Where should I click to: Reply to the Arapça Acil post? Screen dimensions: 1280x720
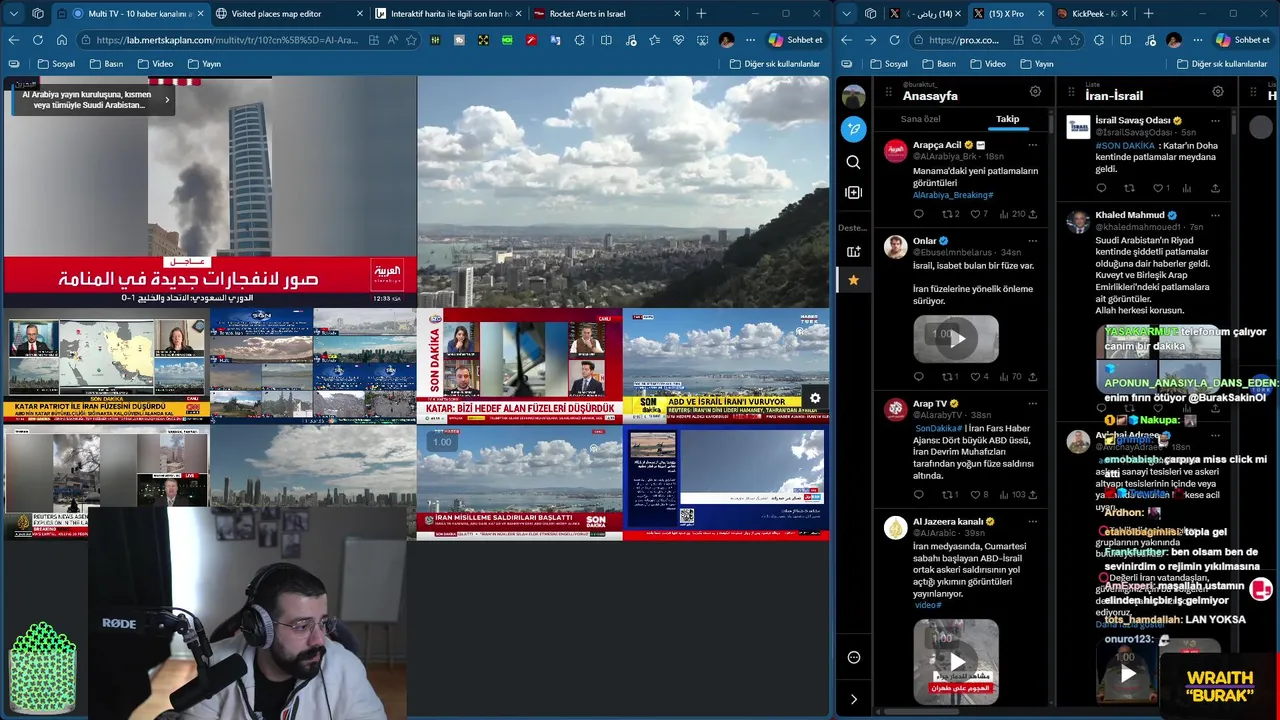(919, 214)
